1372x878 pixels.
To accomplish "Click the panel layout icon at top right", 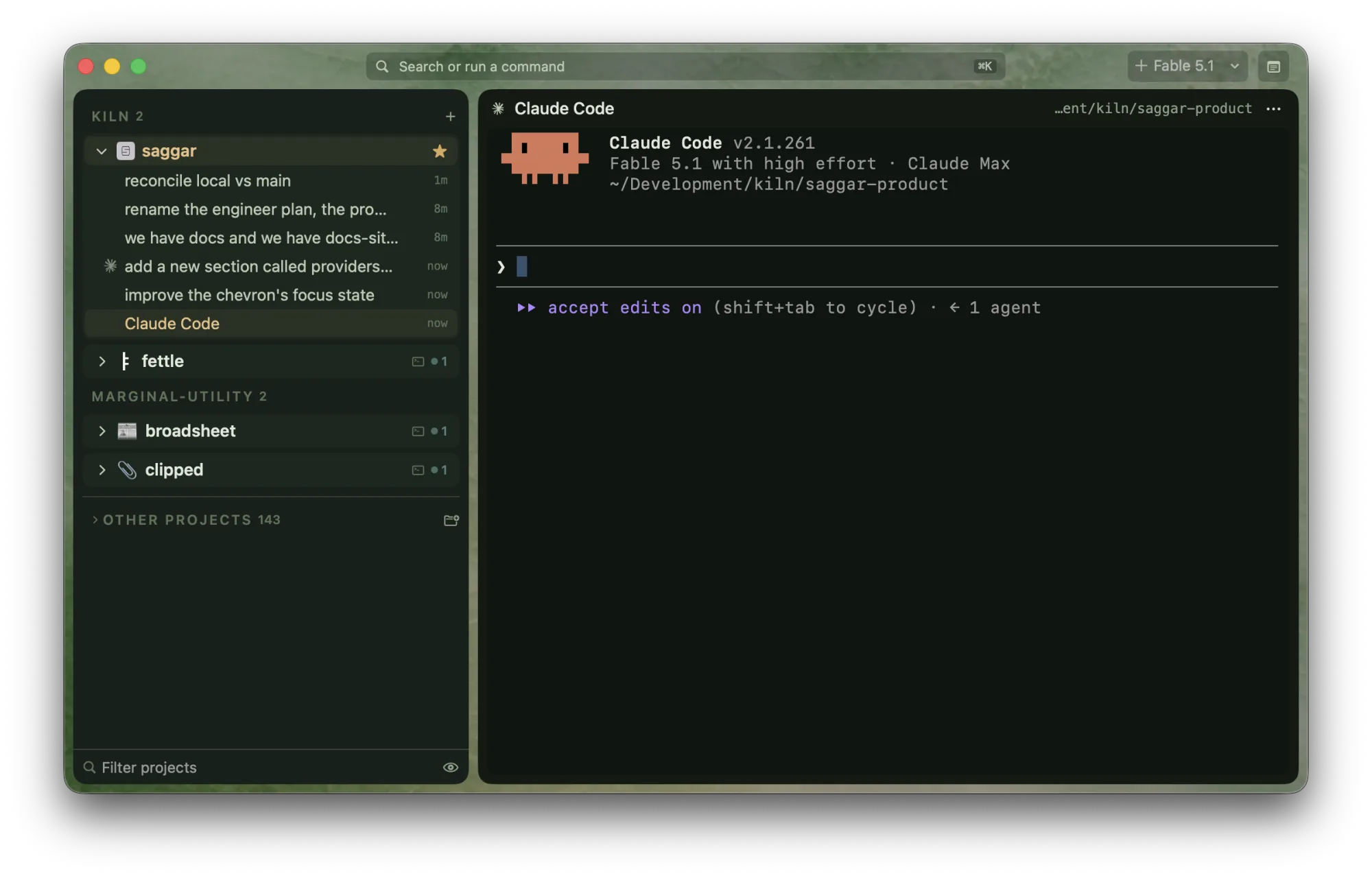I will coord(1273,67).
